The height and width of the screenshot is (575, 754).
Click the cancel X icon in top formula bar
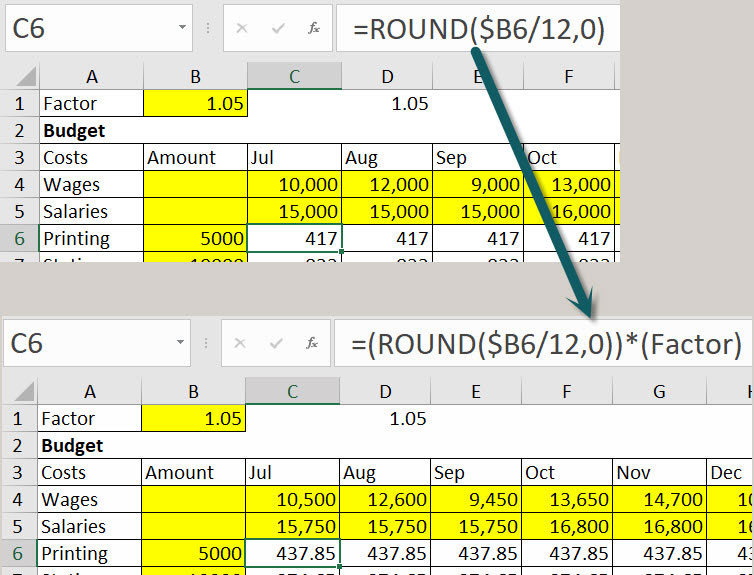pyautogui.click(x=242, y=28)
